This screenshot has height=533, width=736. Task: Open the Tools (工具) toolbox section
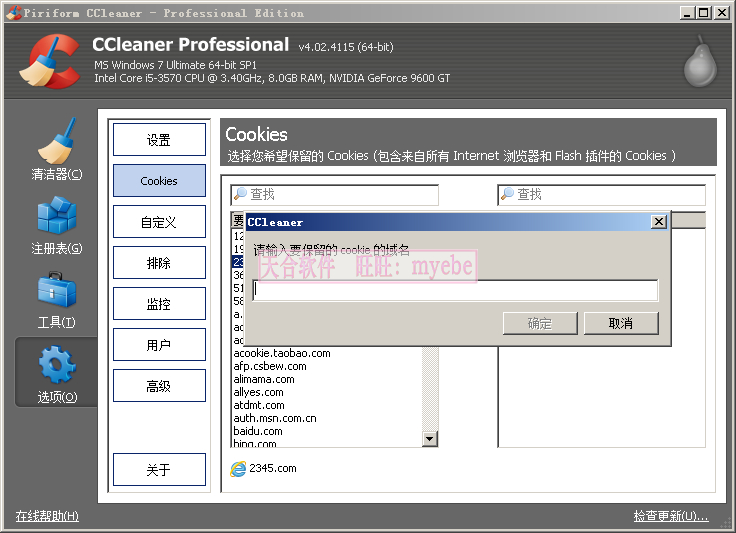point(56,299)
